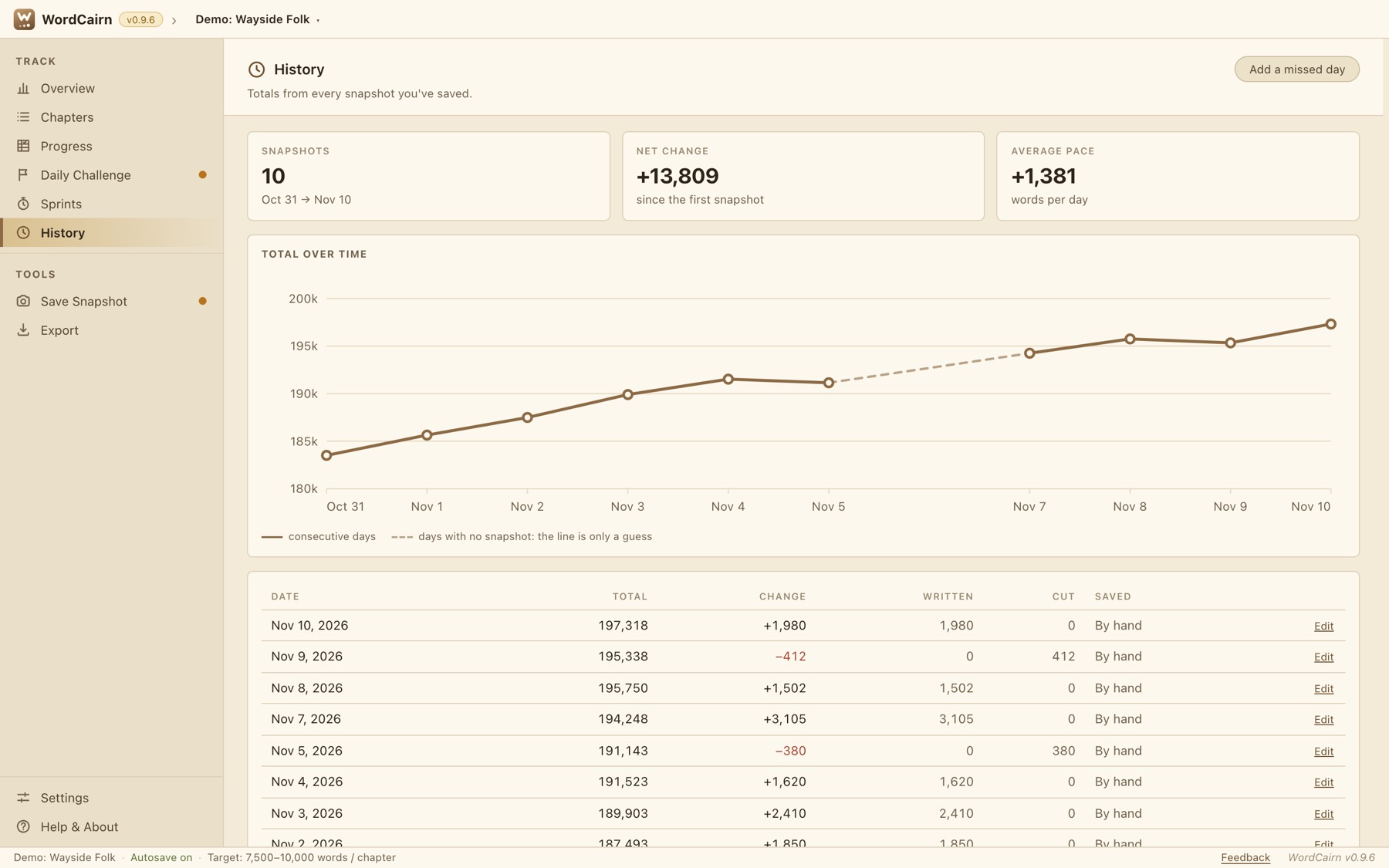Click the Nov 2 data point on chart
Viewport: 1389px width, 868px height.
point(527,417)
